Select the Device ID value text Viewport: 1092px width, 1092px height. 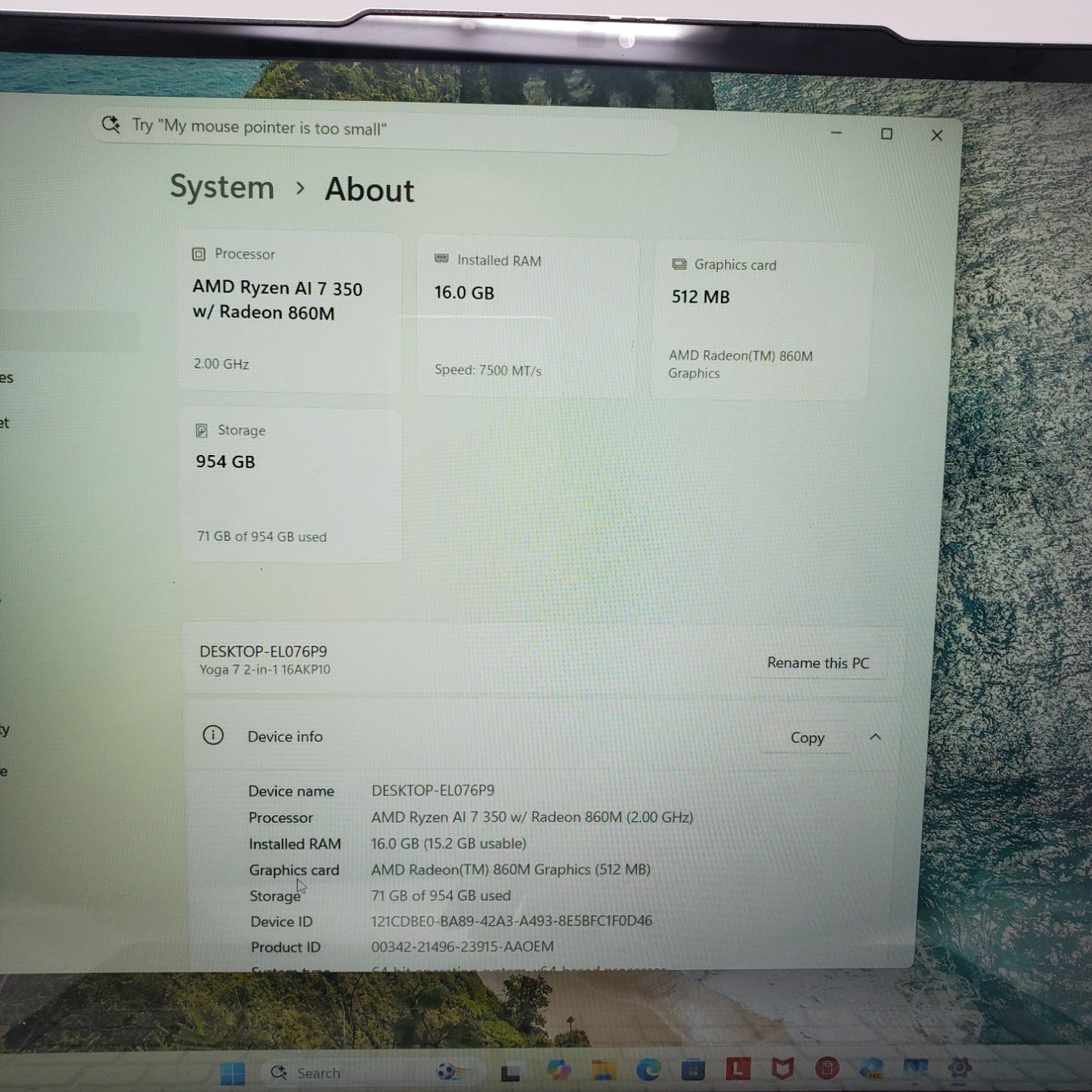(x=512, y=920)
